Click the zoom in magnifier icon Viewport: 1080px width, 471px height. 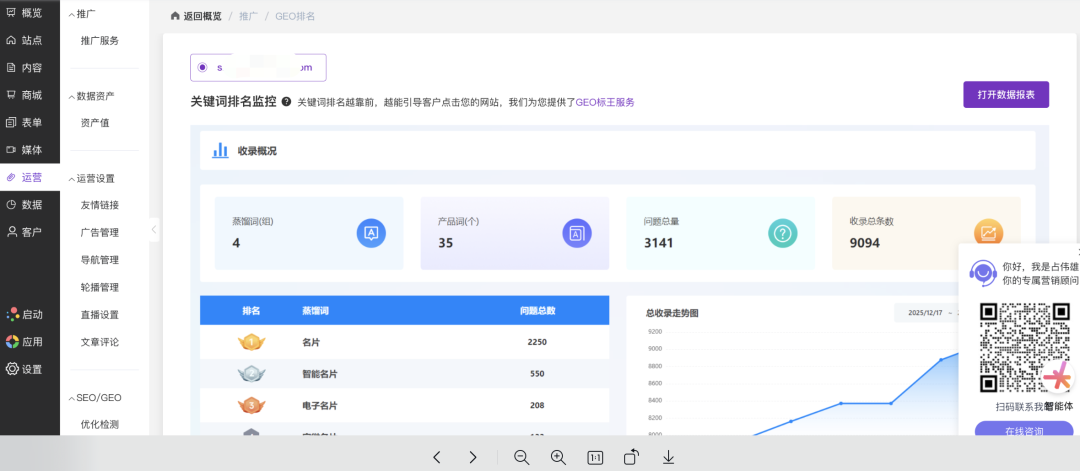pyautogui.click(x=558, y=457)
